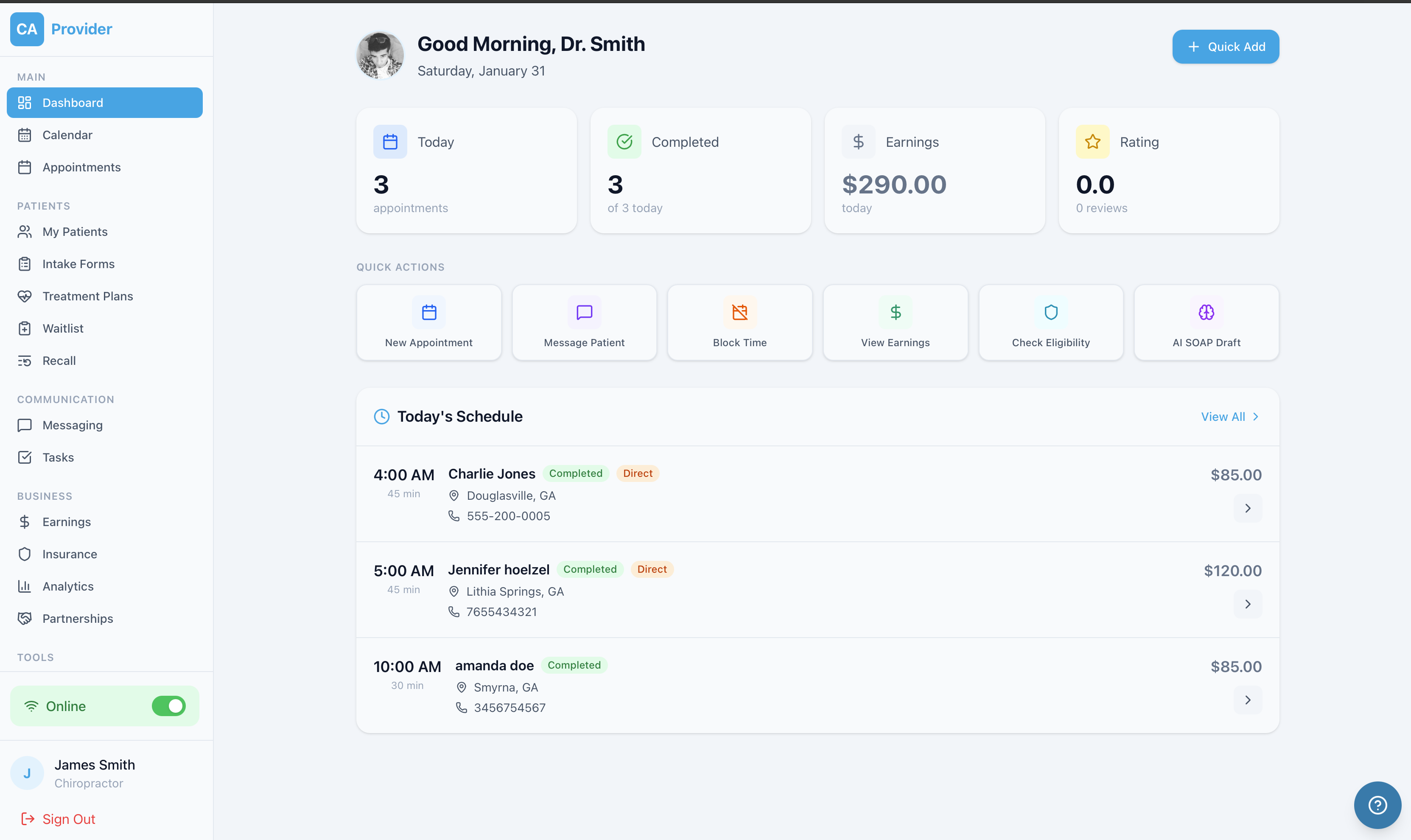1411x840 pixels.
Task: Toggle the Online status switch
Action: click(x=169, y=706)
